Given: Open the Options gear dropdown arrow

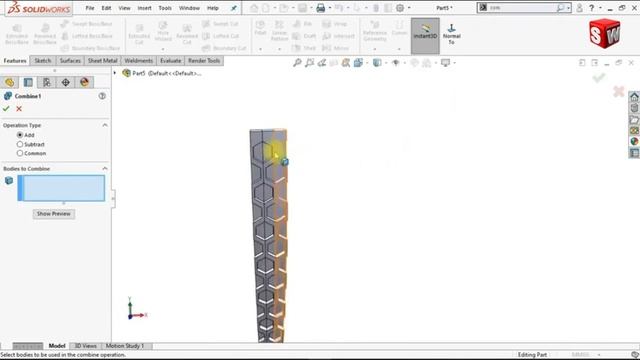Looking at the screenshot, I should [x=409, y=8].
